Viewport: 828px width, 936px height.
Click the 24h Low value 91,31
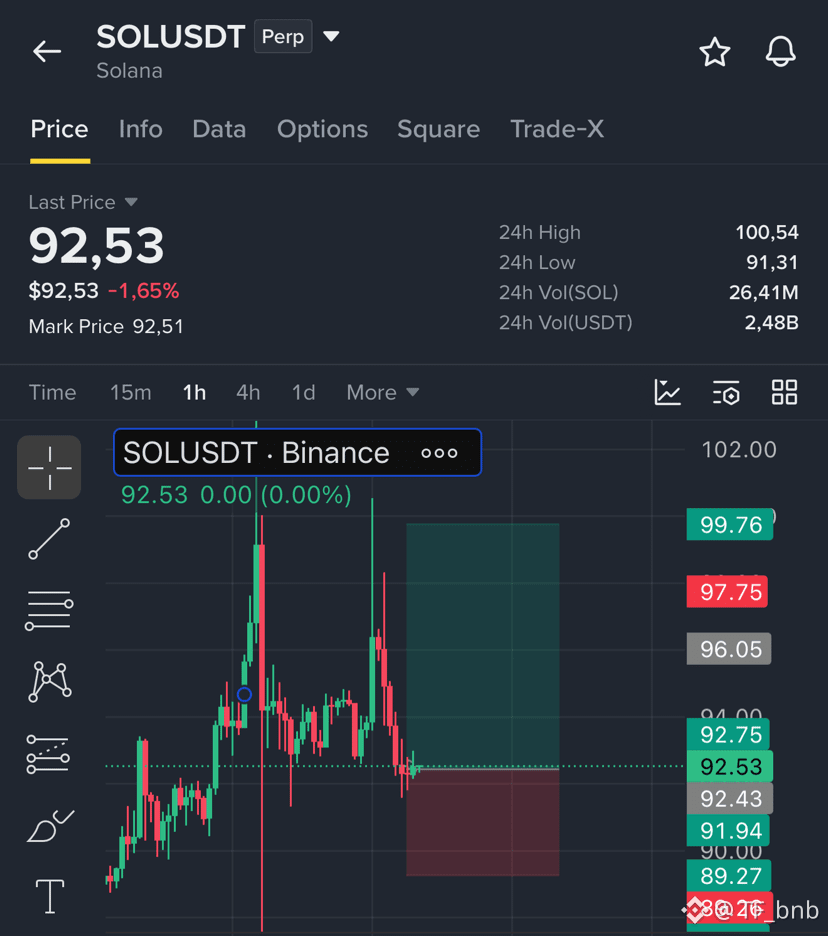point(772,262)
